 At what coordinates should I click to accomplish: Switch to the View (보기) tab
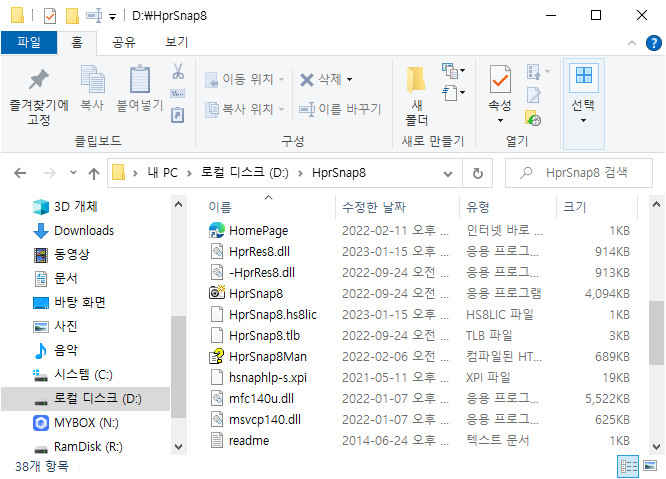click(x=177, y=42)
